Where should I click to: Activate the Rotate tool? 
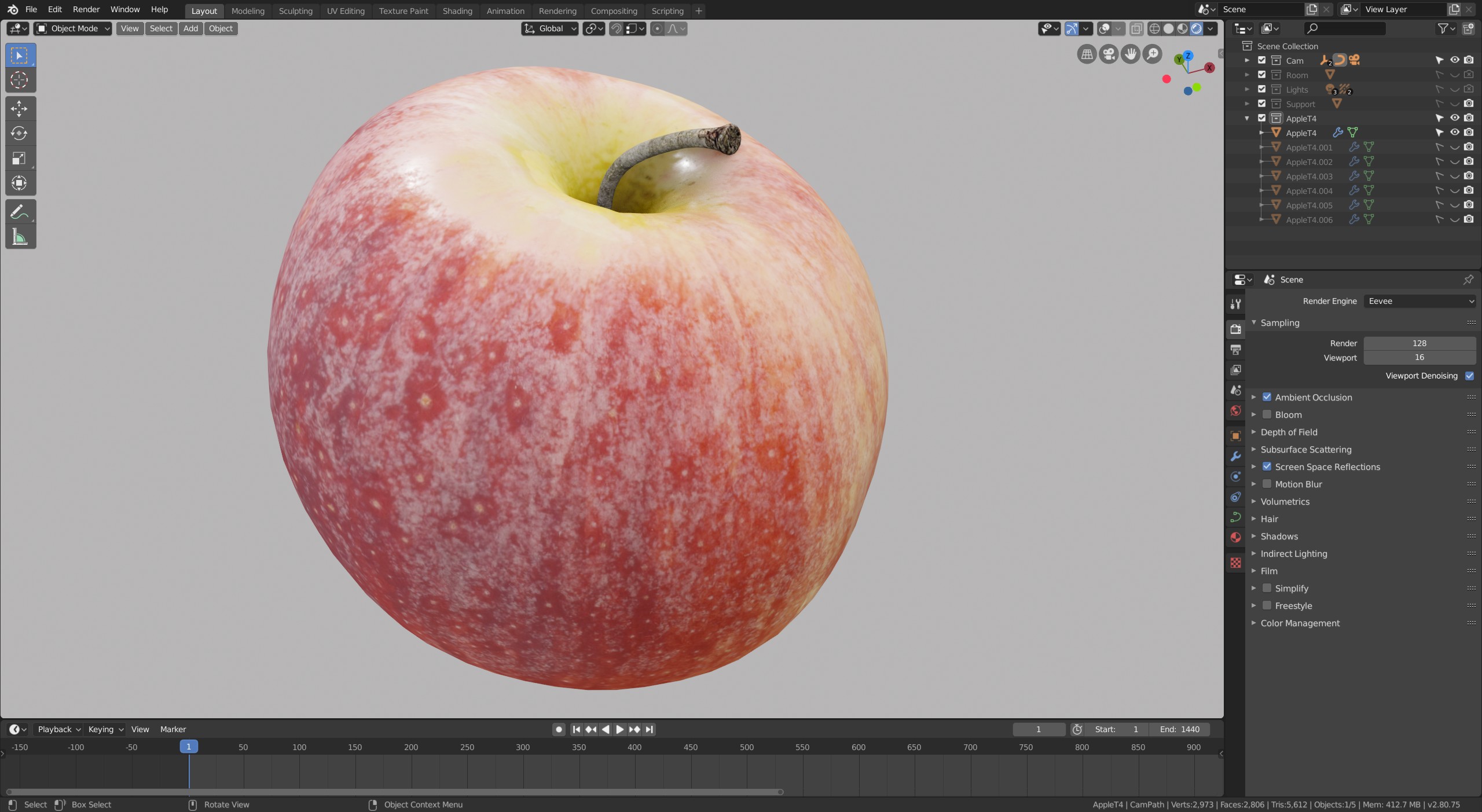[x=19, y=133]
